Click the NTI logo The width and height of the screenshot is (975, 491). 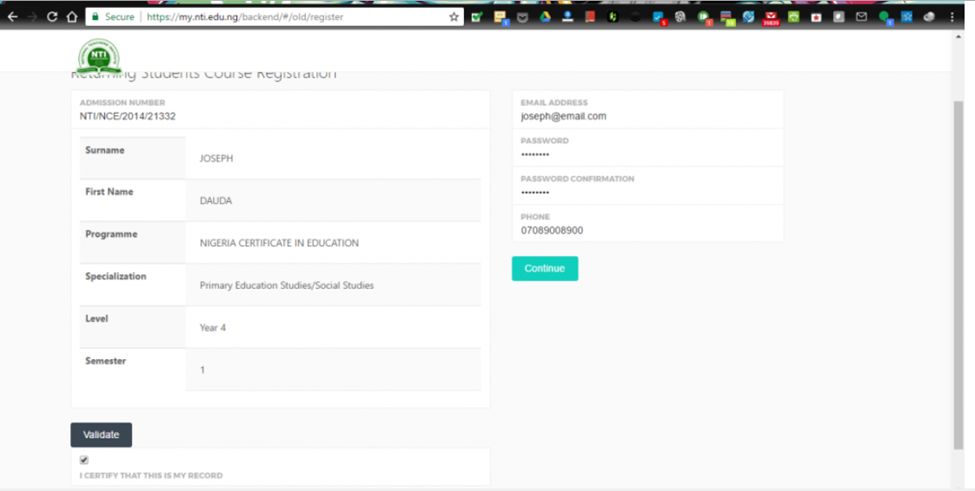[98, 57]
